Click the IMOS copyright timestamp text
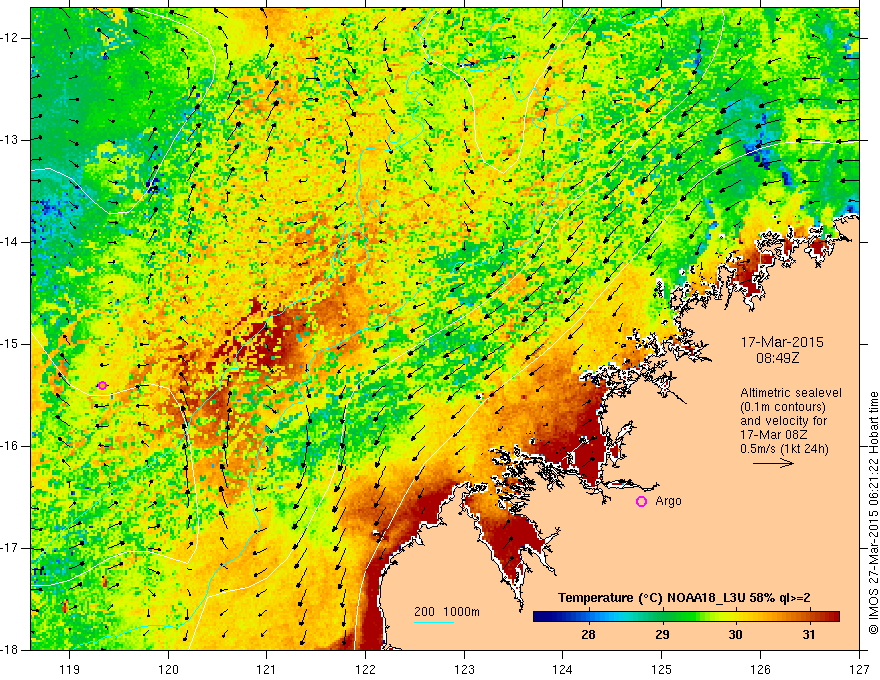The image size is (880, 680). (873, 513)
